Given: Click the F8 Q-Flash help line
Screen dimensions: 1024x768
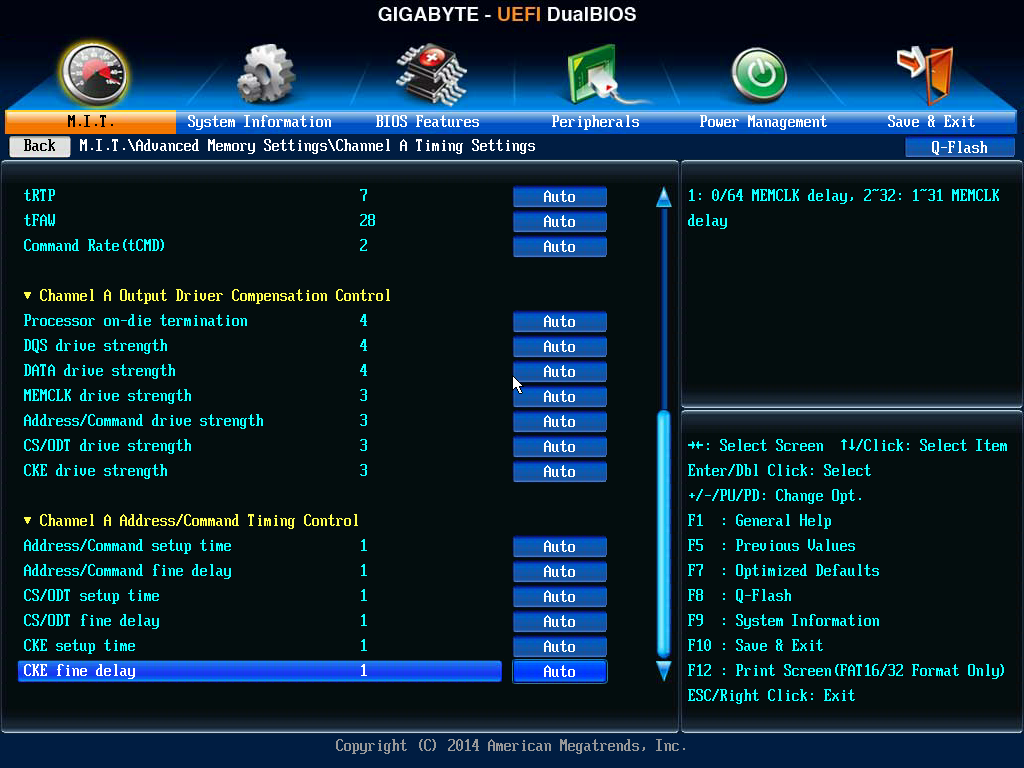Looking at the screenshot, I should pyautogui.click(x=739, y=596).
